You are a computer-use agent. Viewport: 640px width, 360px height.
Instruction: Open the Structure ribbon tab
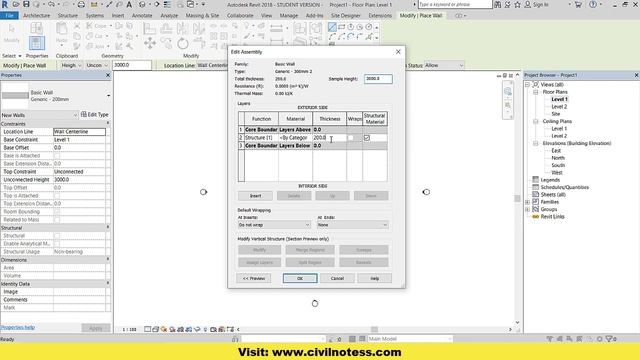click(68, 16)
